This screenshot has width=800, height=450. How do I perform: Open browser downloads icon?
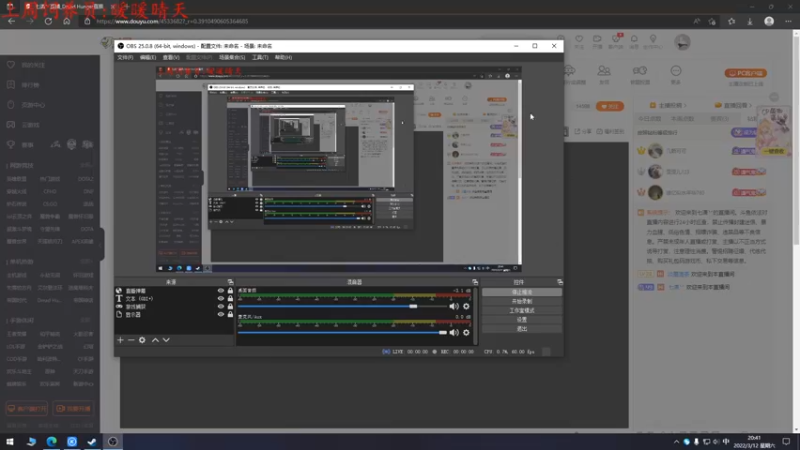(750, 21)
